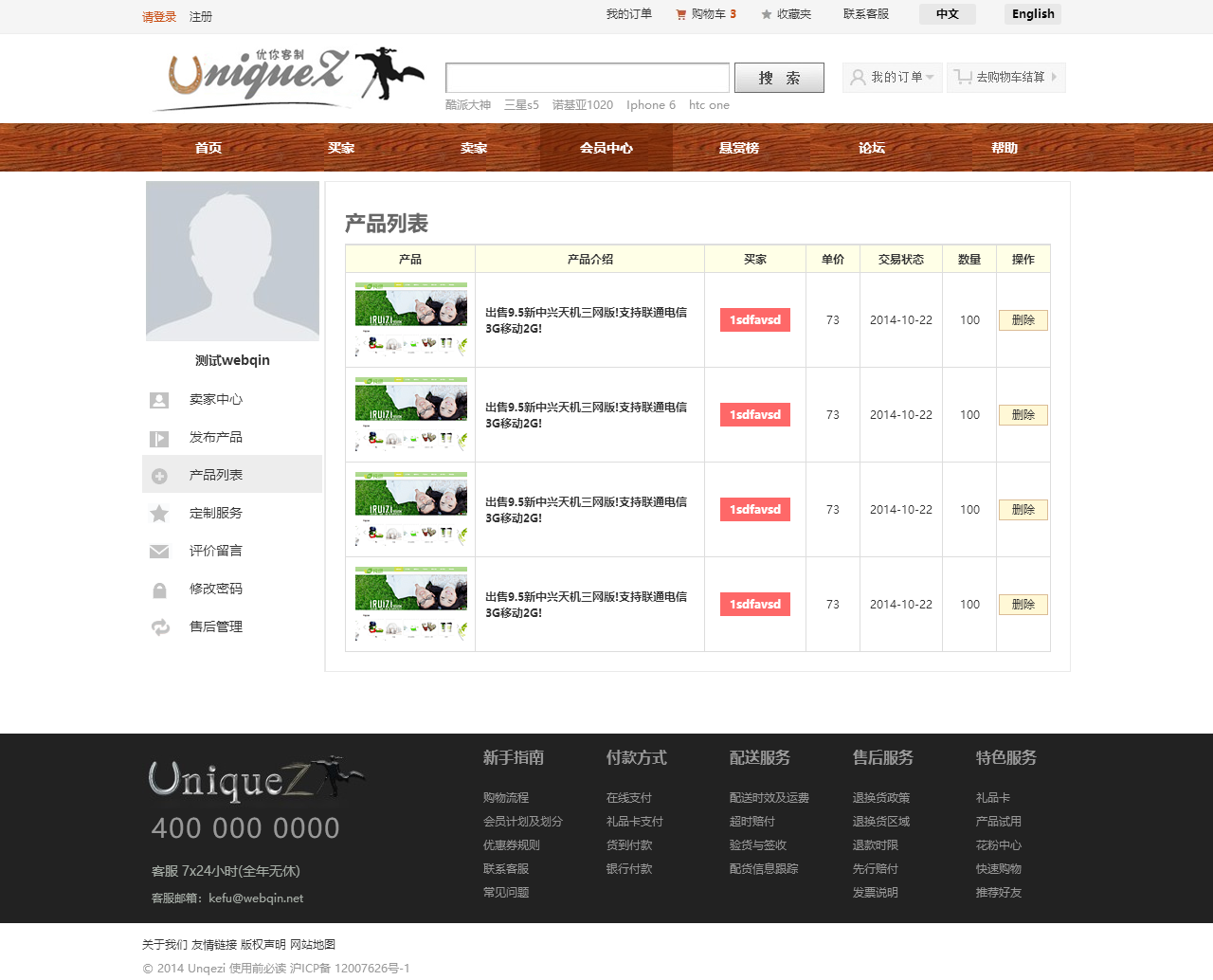The image size is (1213, 980).
Task: Open the 会员中心 navigation tab
Action: (606, 148)
